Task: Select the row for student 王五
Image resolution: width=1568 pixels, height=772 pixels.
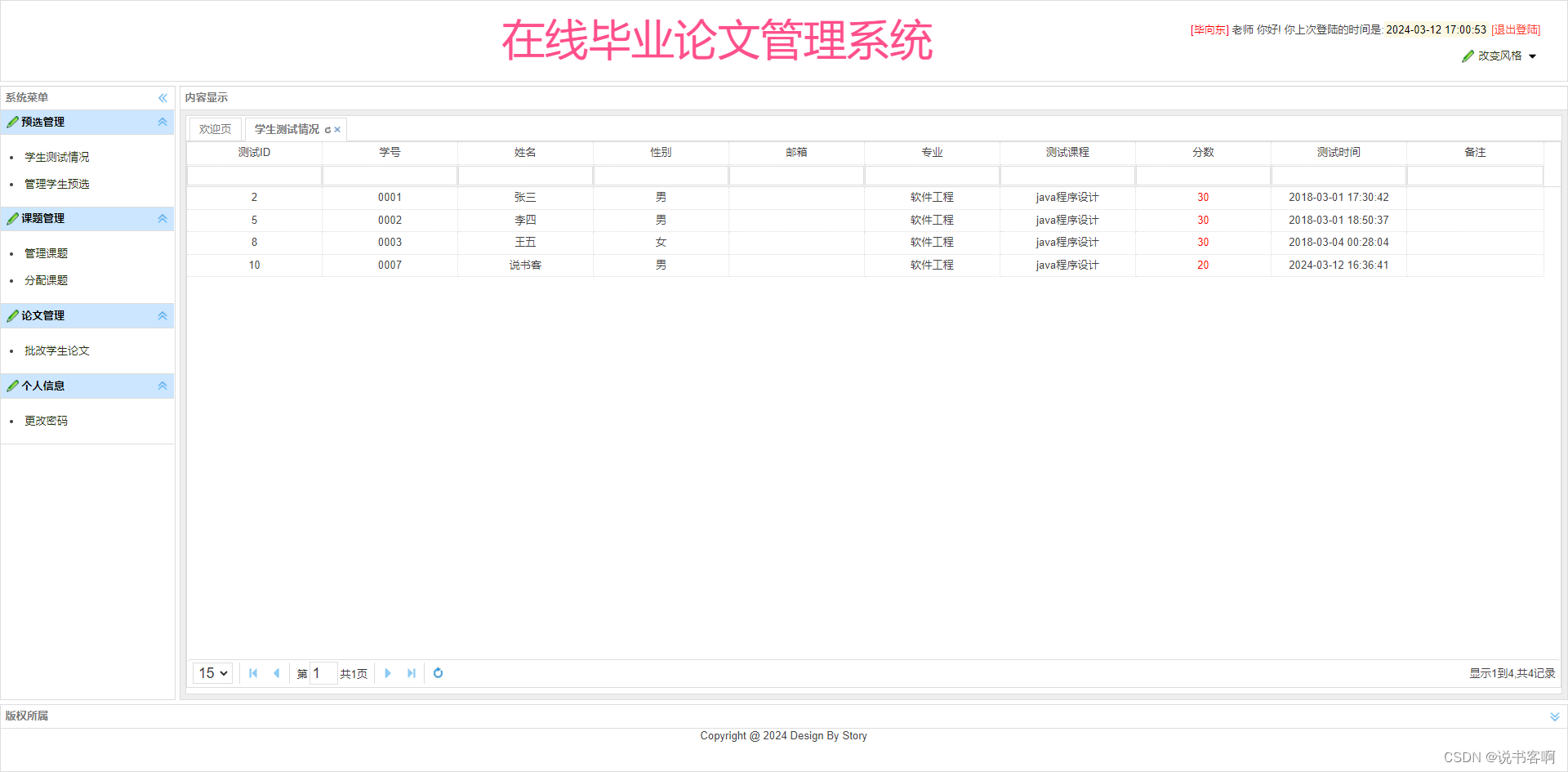Action: (x=865, y=243)
